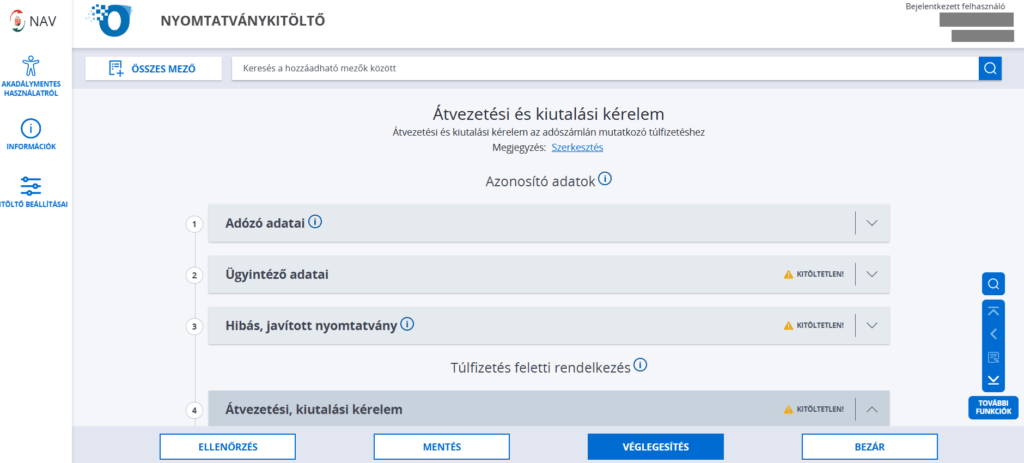Open the filler settings sliders icon
The image size is (1024, 463).
pos(31,186)
